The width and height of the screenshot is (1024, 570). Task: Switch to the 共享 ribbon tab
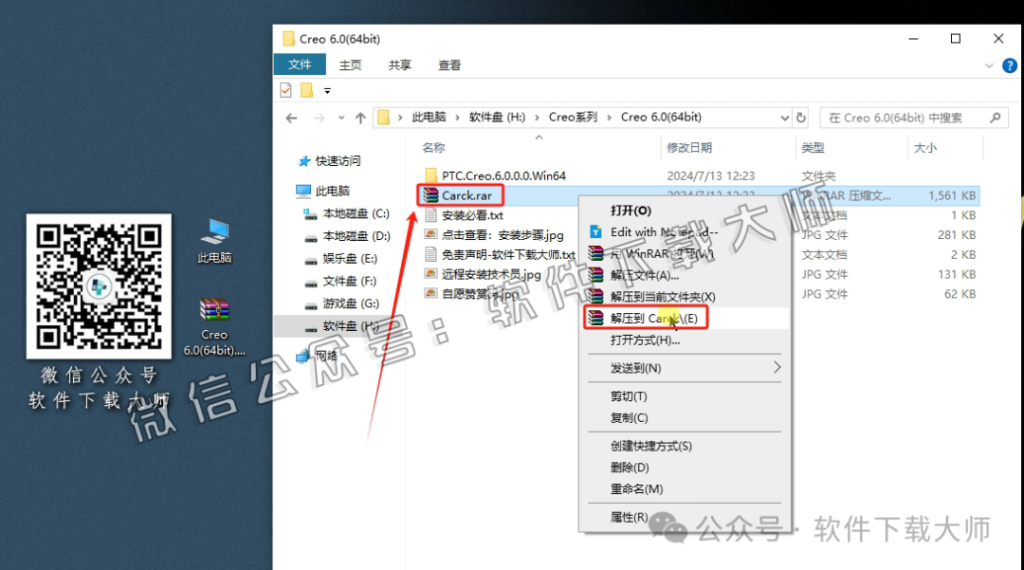point(400,65)
